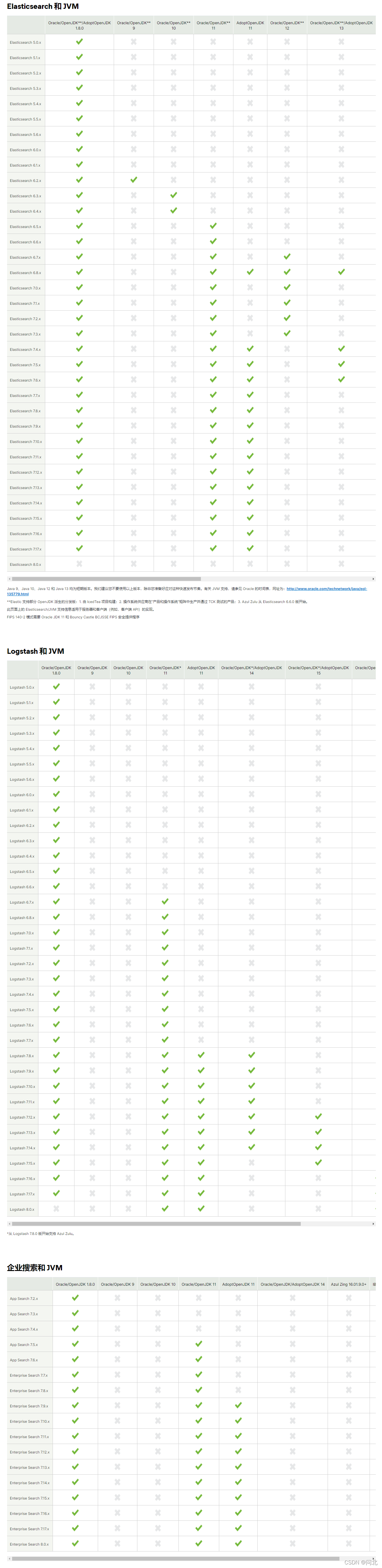This screenshot has height=1568, width=382.
Task: Click the '企业搜索和 JVM' heading
Action: (35, 1268)
